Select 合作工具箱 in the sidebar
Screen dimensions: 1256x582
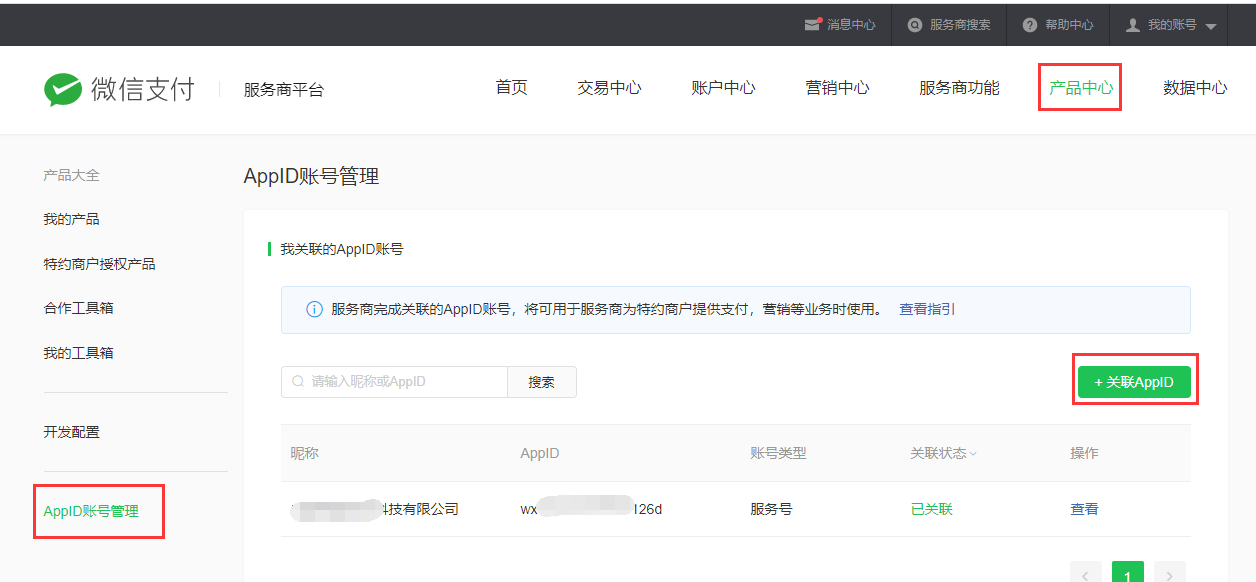pos(78,308)
